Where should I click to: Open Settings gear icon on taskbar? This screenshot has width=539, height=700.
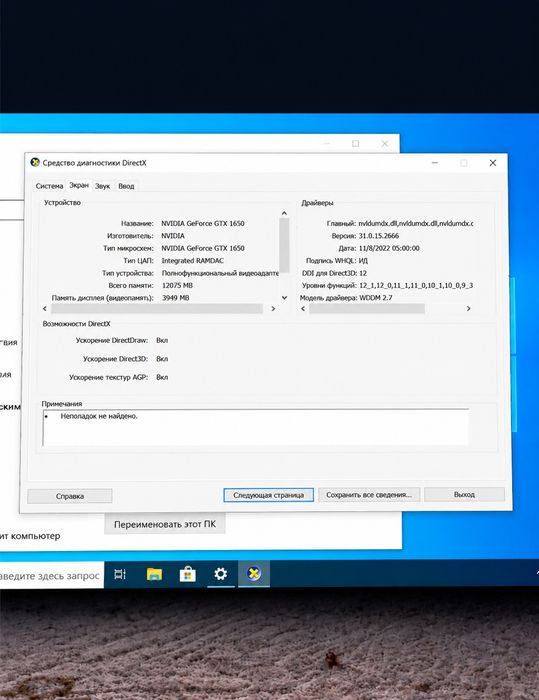point(221,574)
